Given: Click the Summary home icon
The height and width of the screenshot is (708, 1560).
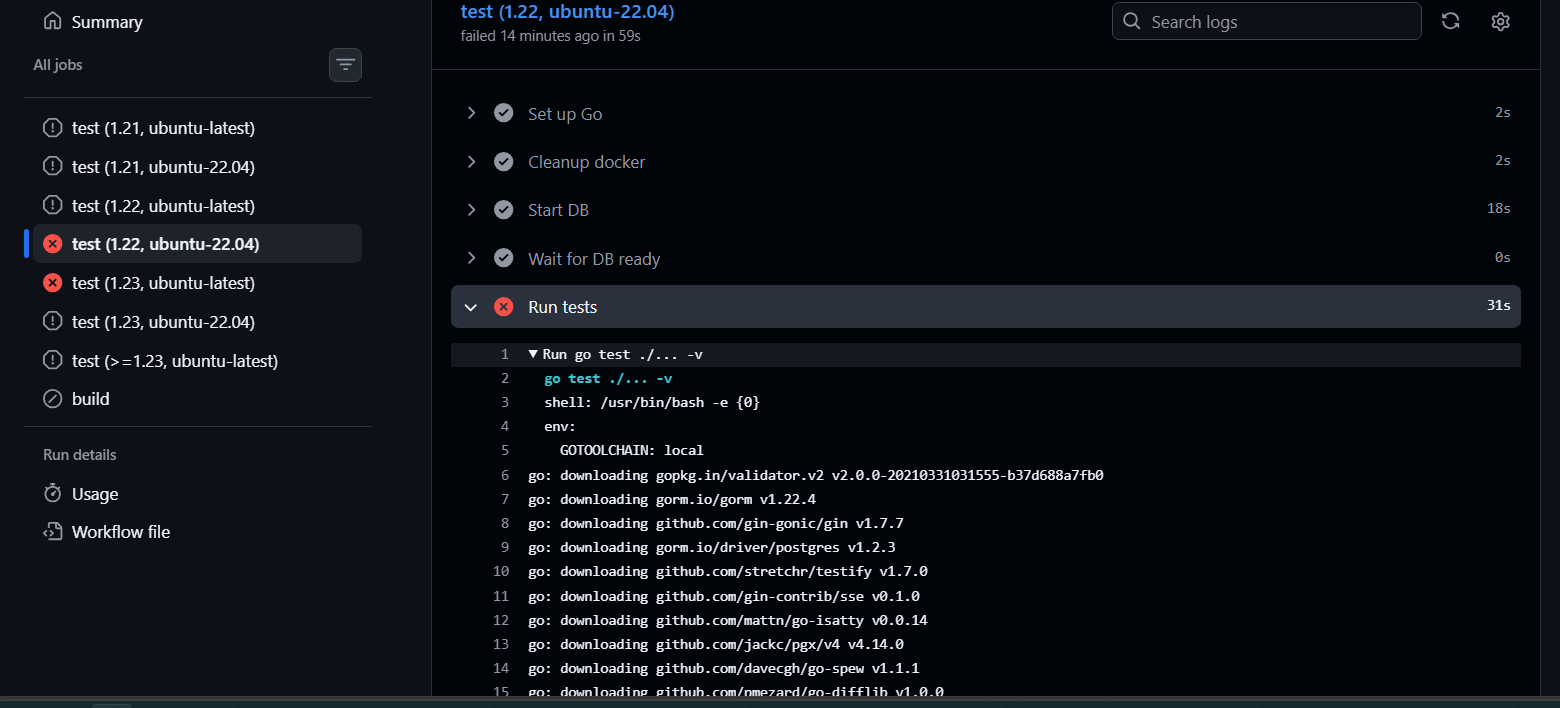Looking at the screenshot, I should pos(53,22).
